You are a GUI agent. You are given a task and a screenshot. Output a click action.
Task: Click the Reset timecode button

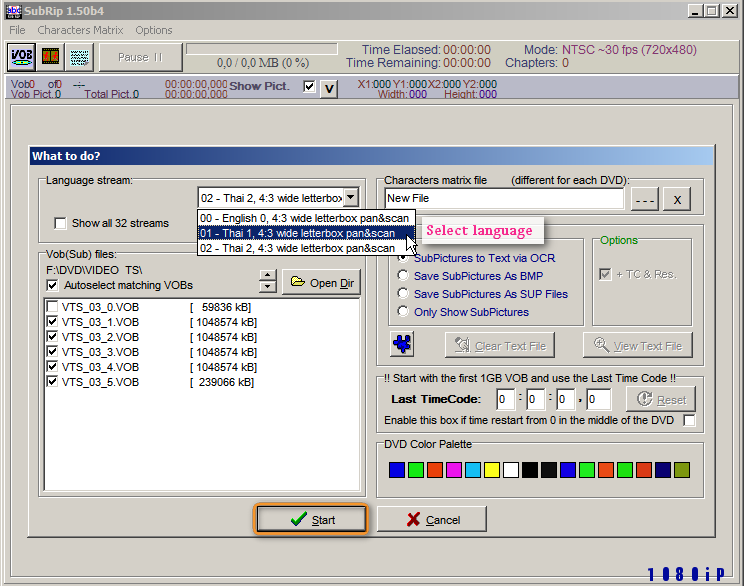pos(661,399)
